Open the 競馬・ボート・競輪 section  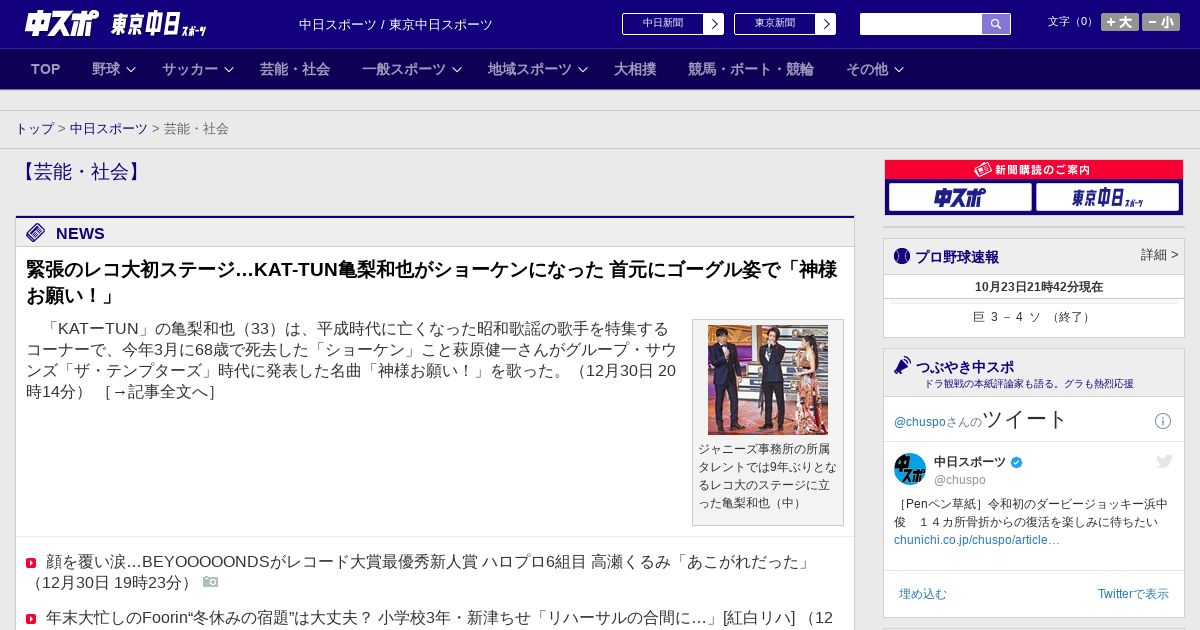point(751,69)
